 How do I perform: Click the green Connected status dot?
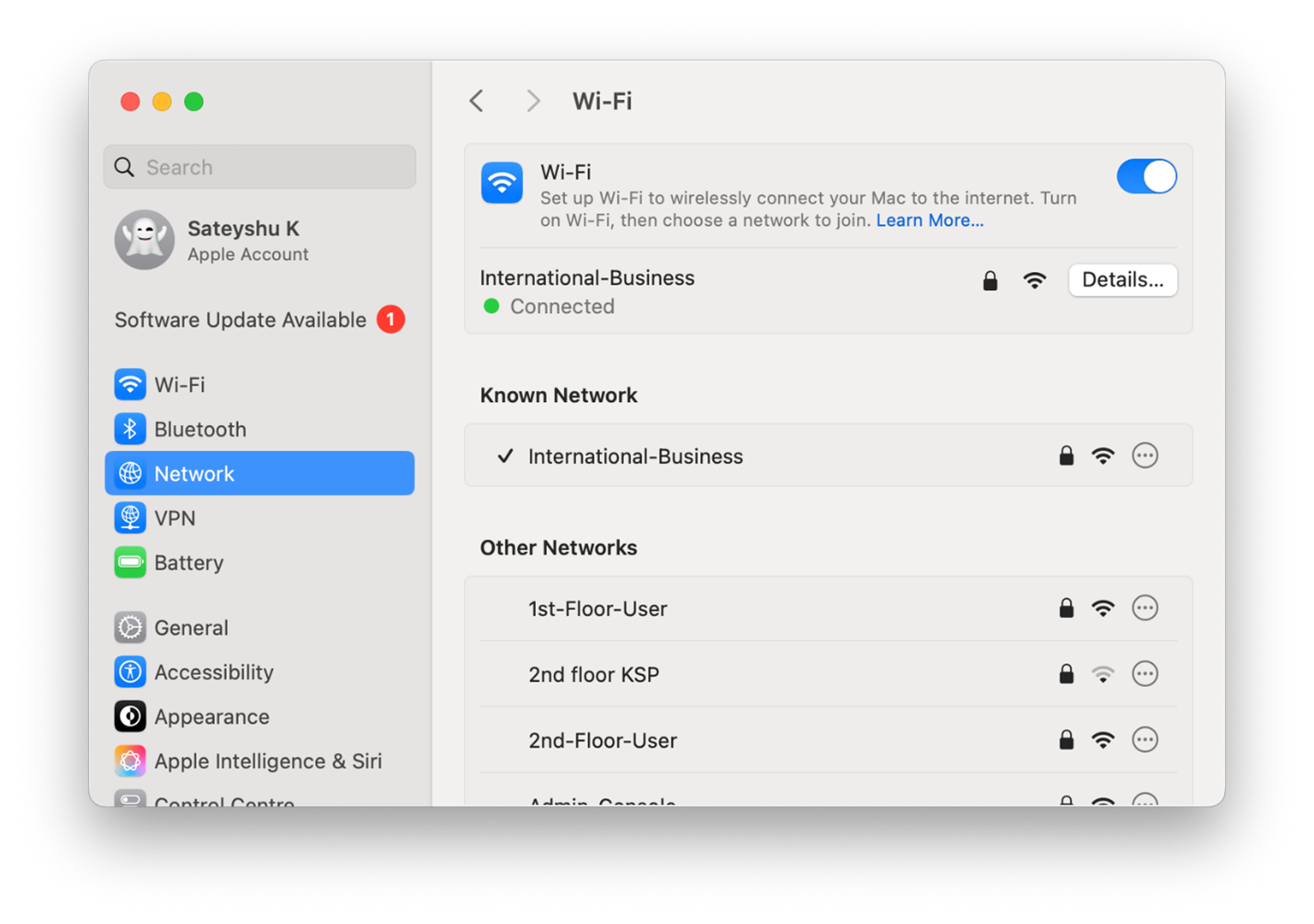click(x=492, y=306)
